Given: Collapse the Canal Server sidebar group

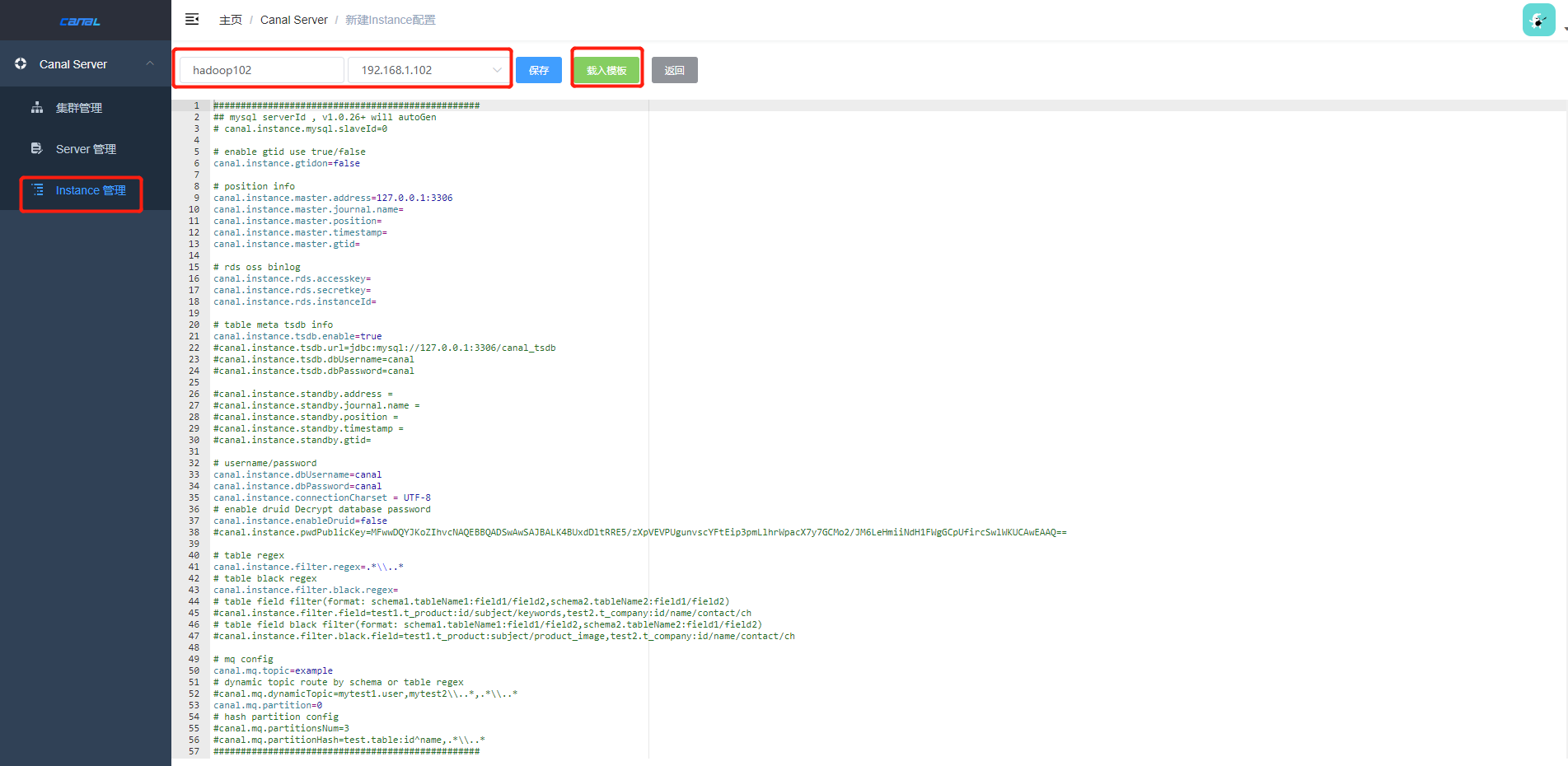Looking at the screenshot, I should pos(150,63).
